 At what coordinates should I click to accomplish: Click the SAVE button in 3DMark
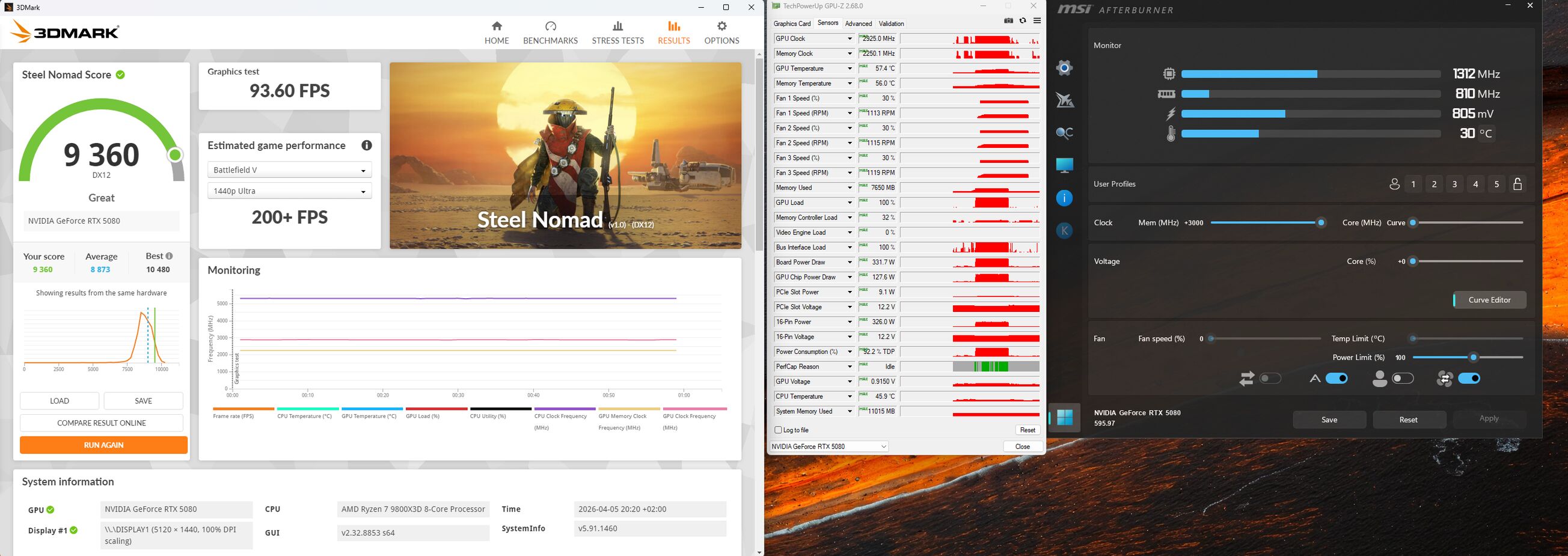coord(144,401)
